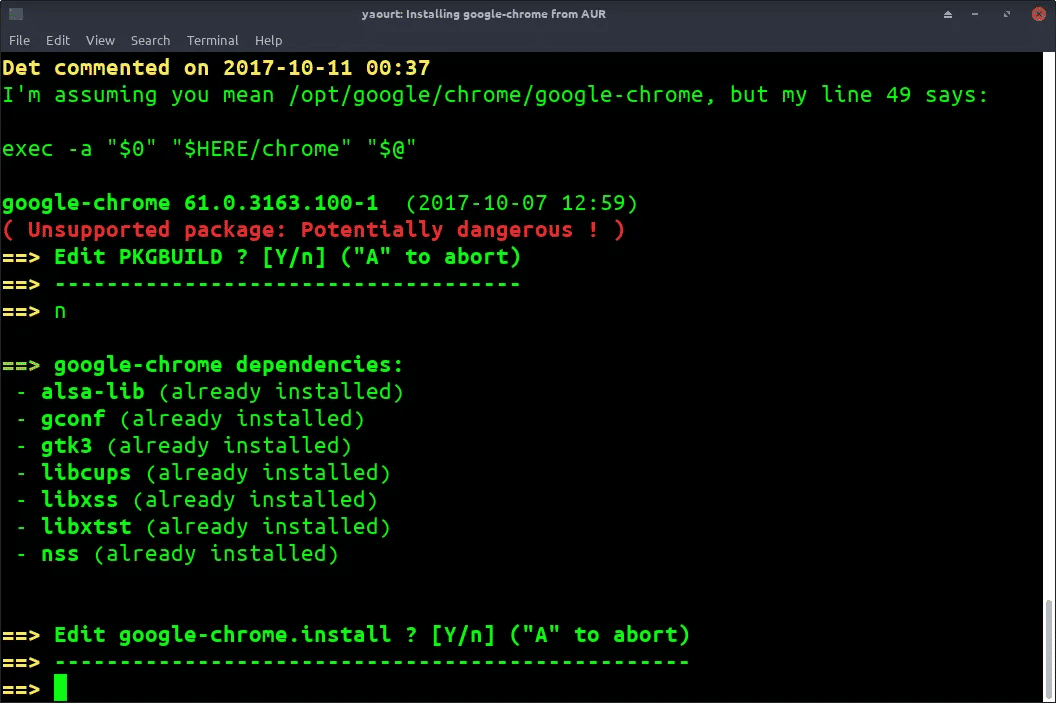1056x703 pixels.
Task: Click 'google-chrome 61.0.3163.100-1' version text
Action: (190, 203)
